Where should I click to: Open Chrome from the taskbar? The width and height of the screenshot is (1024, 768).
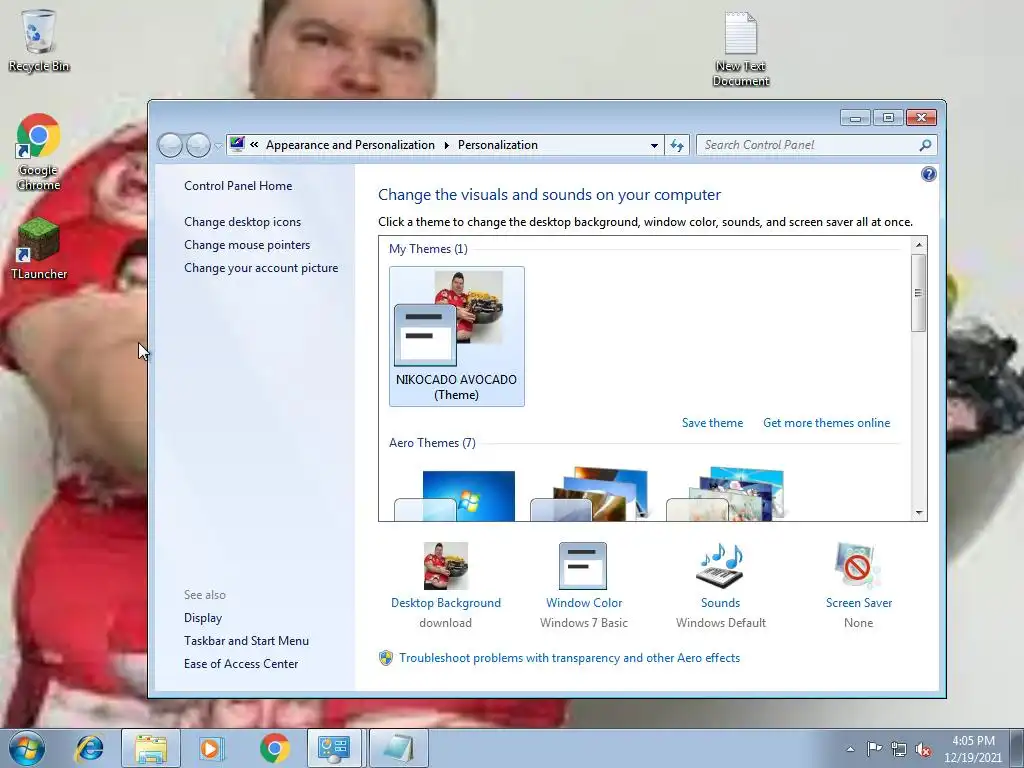pyautogui.click(x=274, y=748)
